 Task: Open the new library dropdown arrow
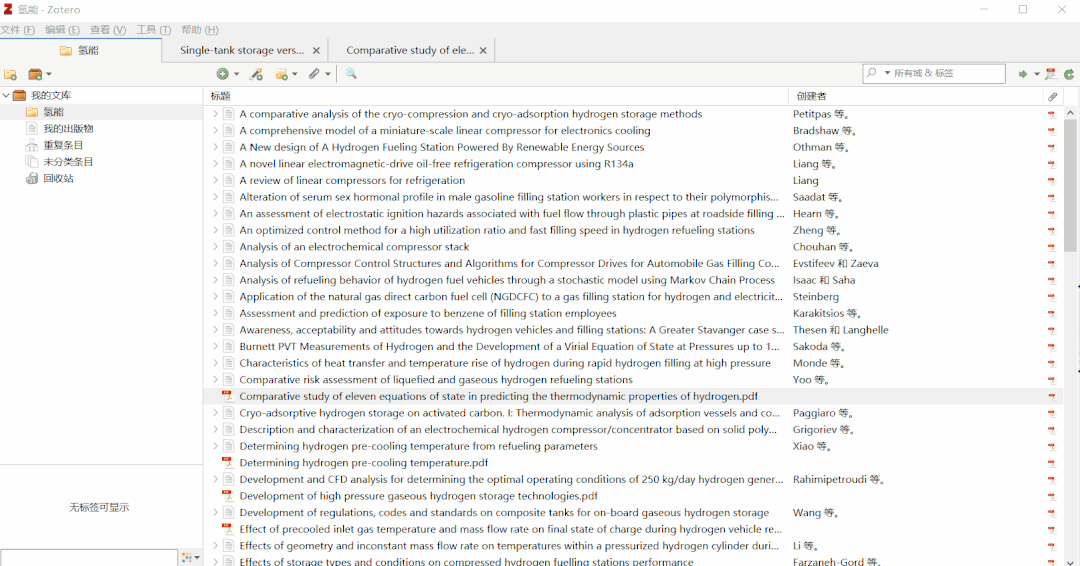pos(48,74)
